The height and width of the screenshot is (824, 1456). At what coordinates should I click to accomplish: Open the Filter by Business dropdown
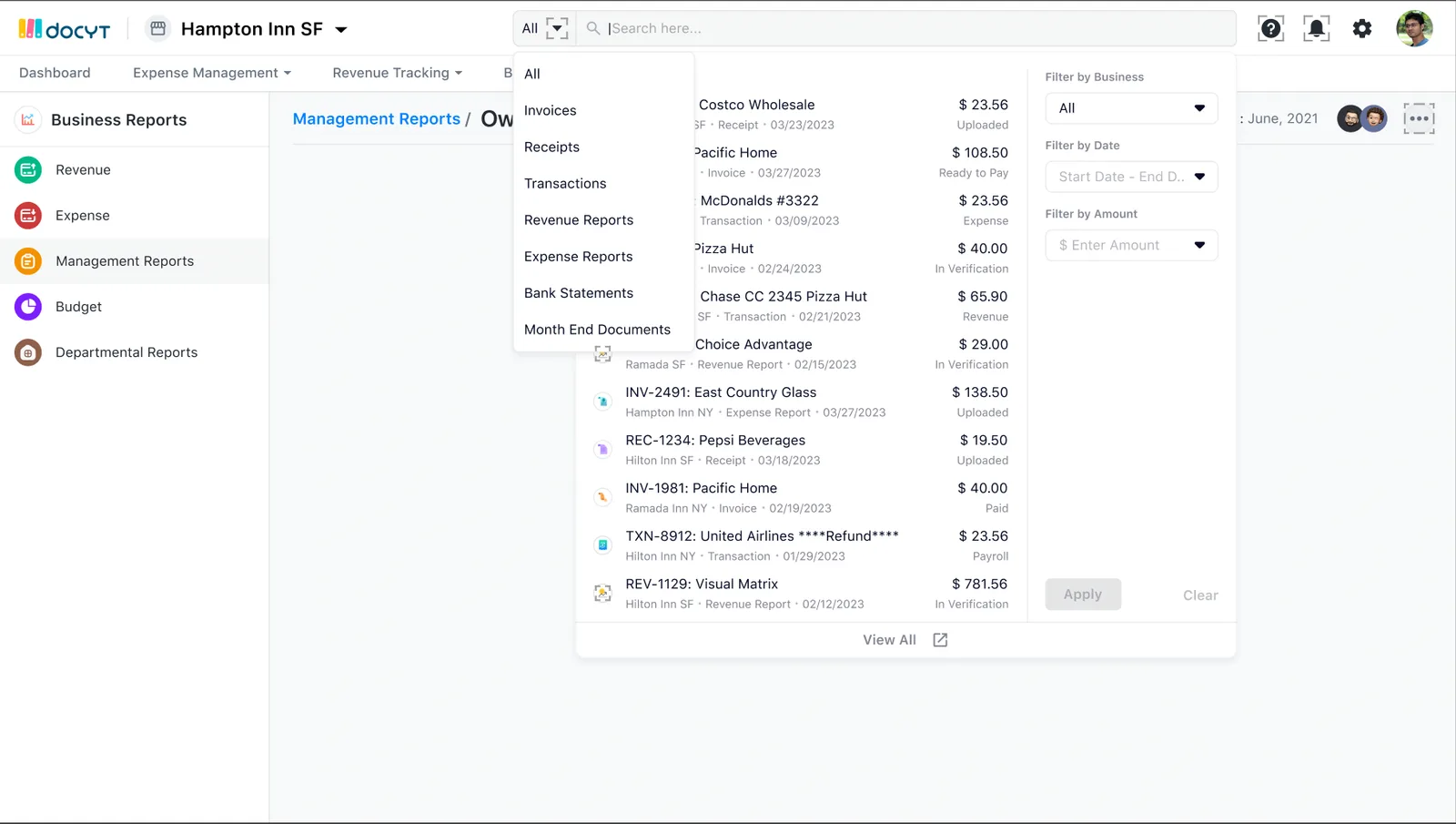(x=1131, y=108)
